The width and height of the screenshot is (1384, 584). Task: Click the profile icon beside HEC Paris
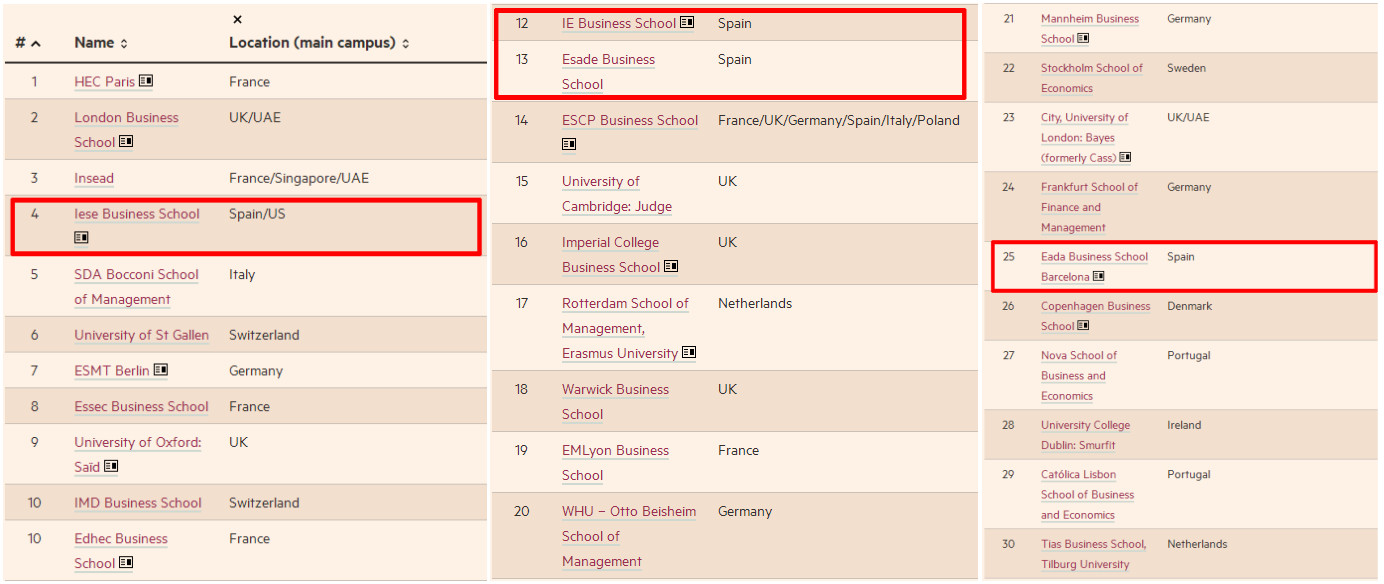(x=146, y=81)
